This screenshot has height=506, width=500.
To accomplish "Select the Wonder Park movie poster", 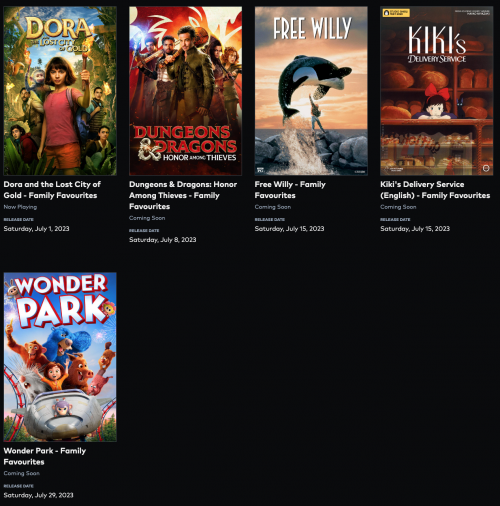I will pos(60,357).
